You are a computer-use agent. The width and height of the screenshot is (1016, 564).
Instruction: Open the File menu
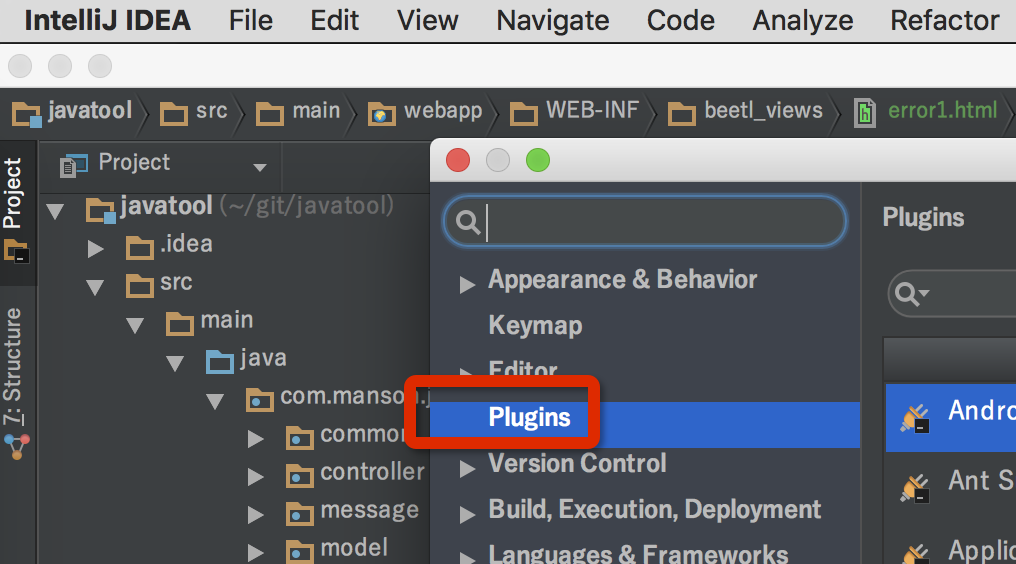click(250, 20)
